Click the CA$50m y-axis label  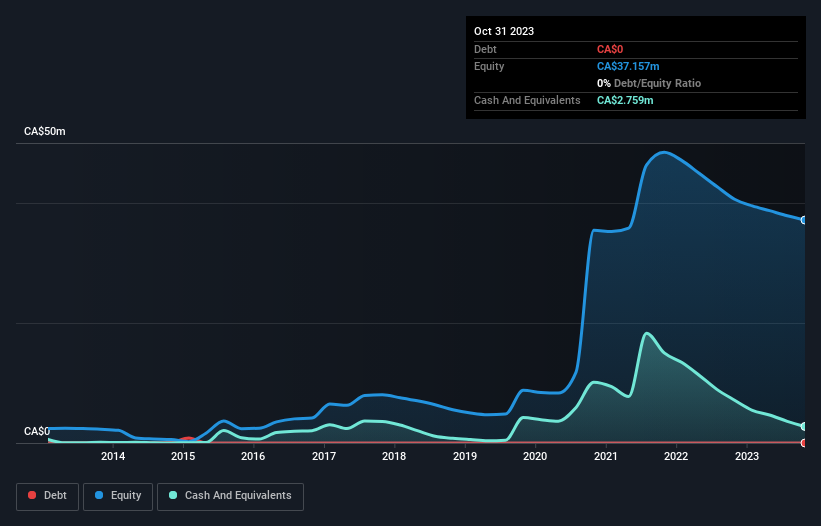click(45, 131)
